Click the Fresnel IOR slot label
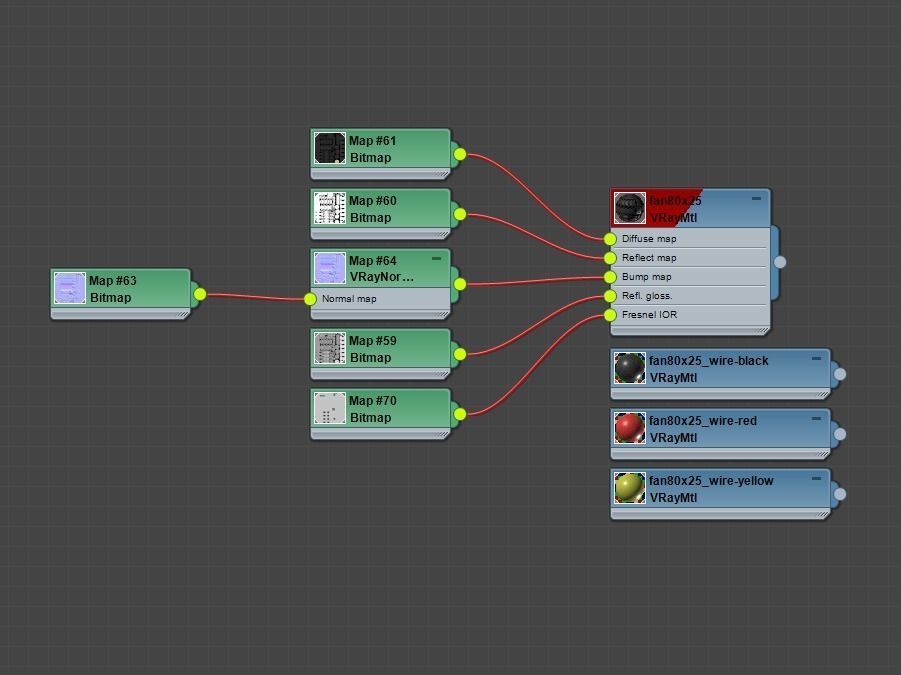This screenshot has height=675, width=901. coord(649,315)
